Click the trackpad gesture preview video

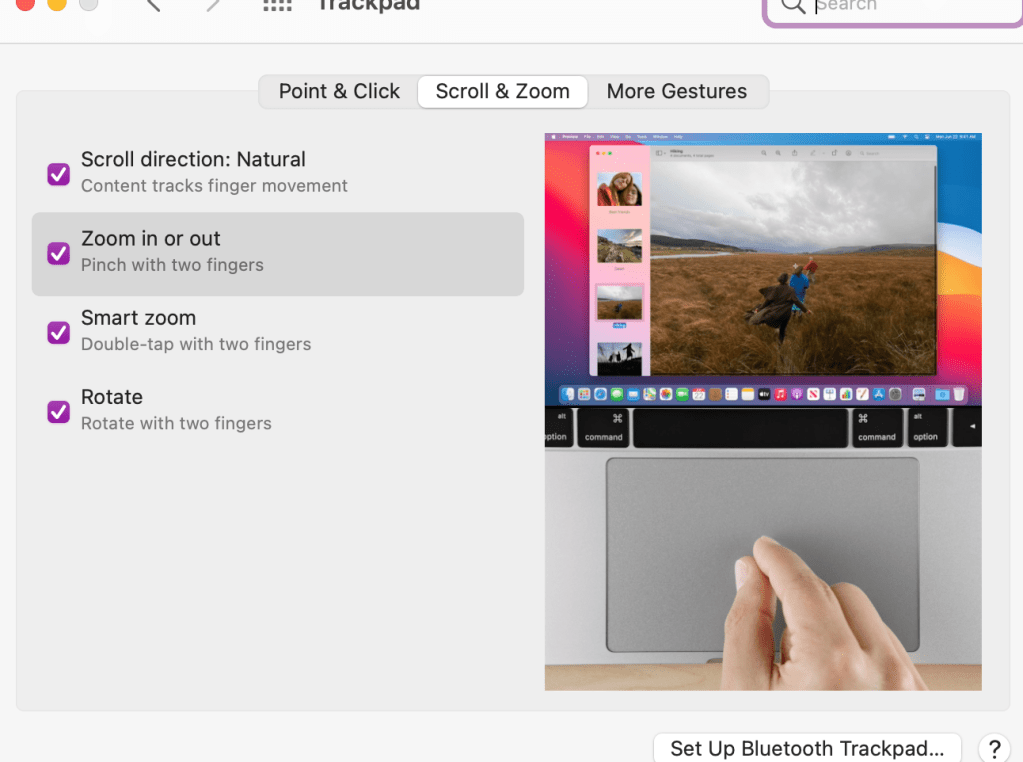pyautogui.click(x=762, y=411)
